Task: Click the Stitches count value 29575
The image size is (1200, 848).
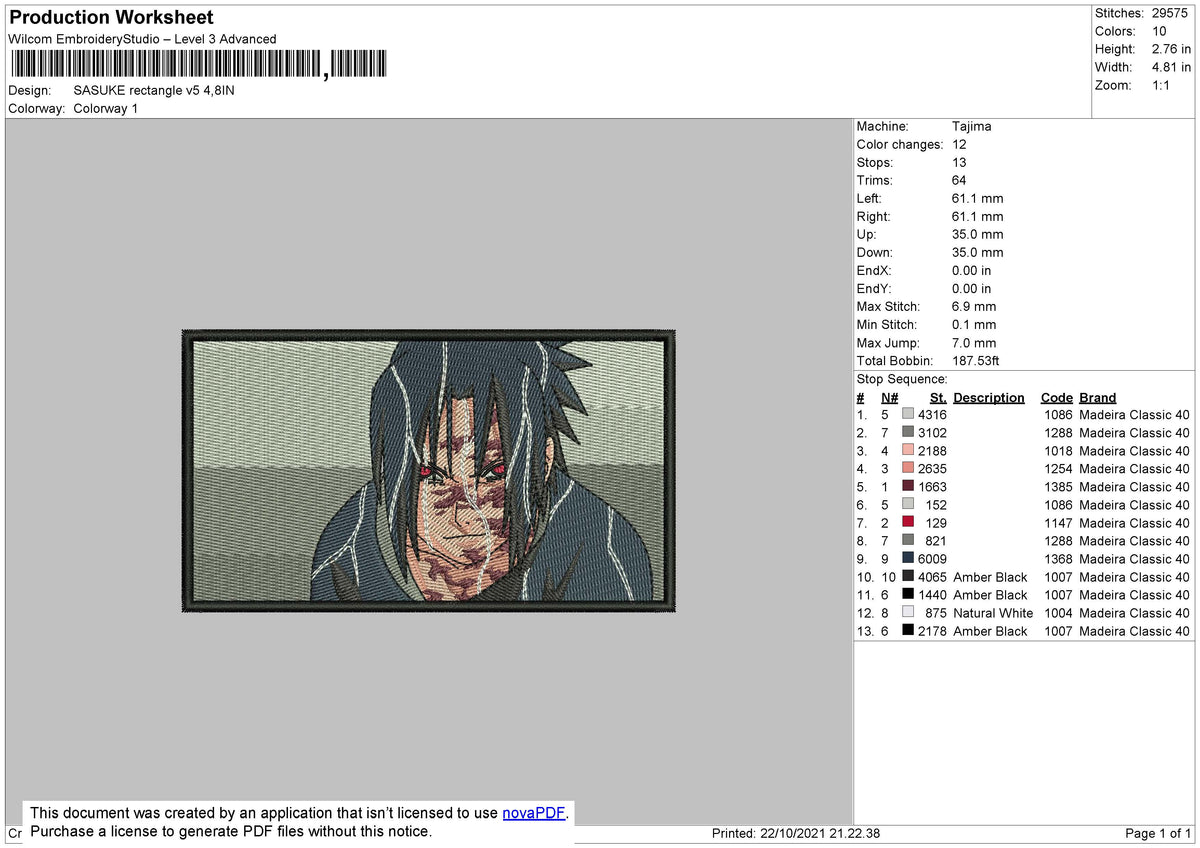Action: pyautogui.click(x=1169, y=13)
